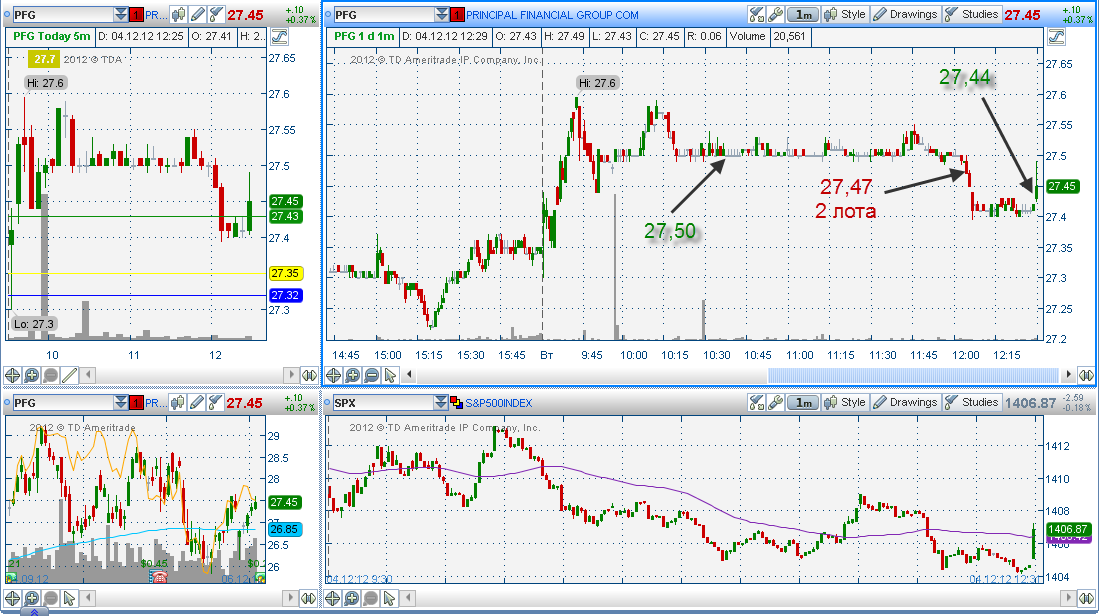Open studies flask in bottom-left PFG chart header
Screen dimensions: 1099x616
point(215,402)
